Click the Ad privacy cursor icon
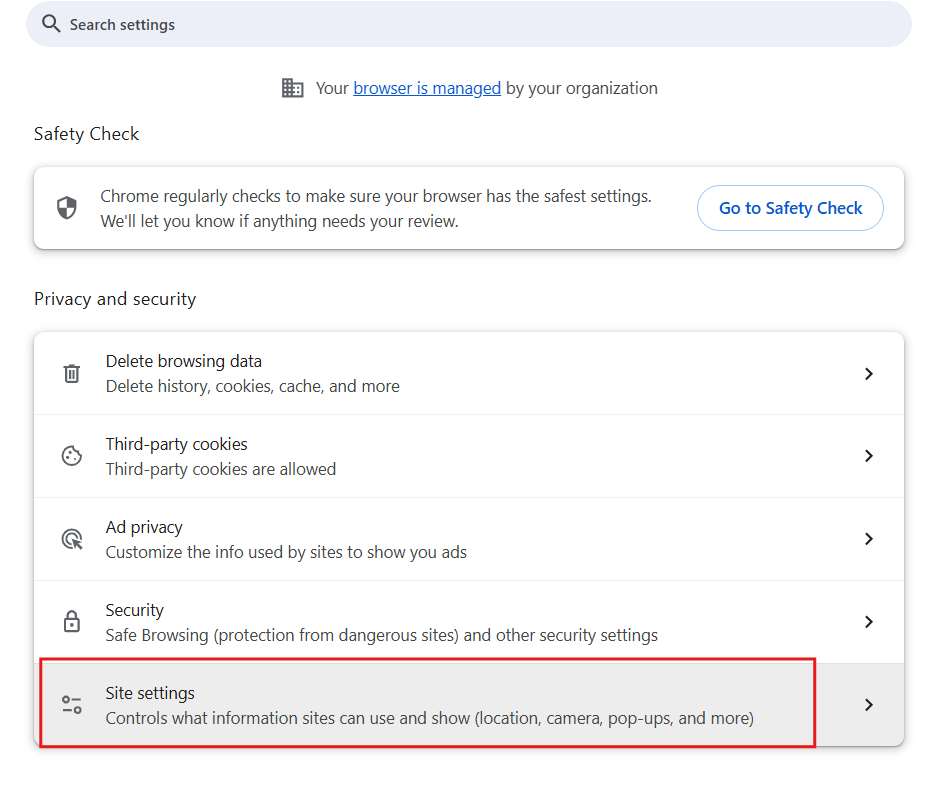Viewport: 943px width, 787px height. [72, 539]
